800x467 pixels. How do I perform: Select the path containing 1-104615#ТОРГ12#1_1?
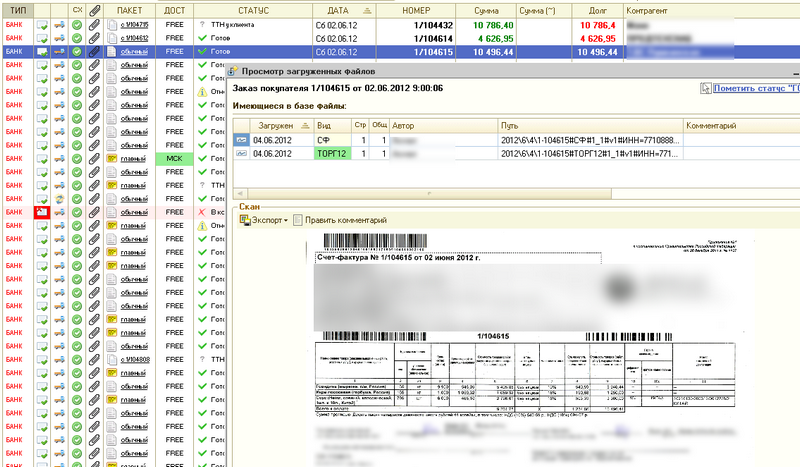pos(590,153)
